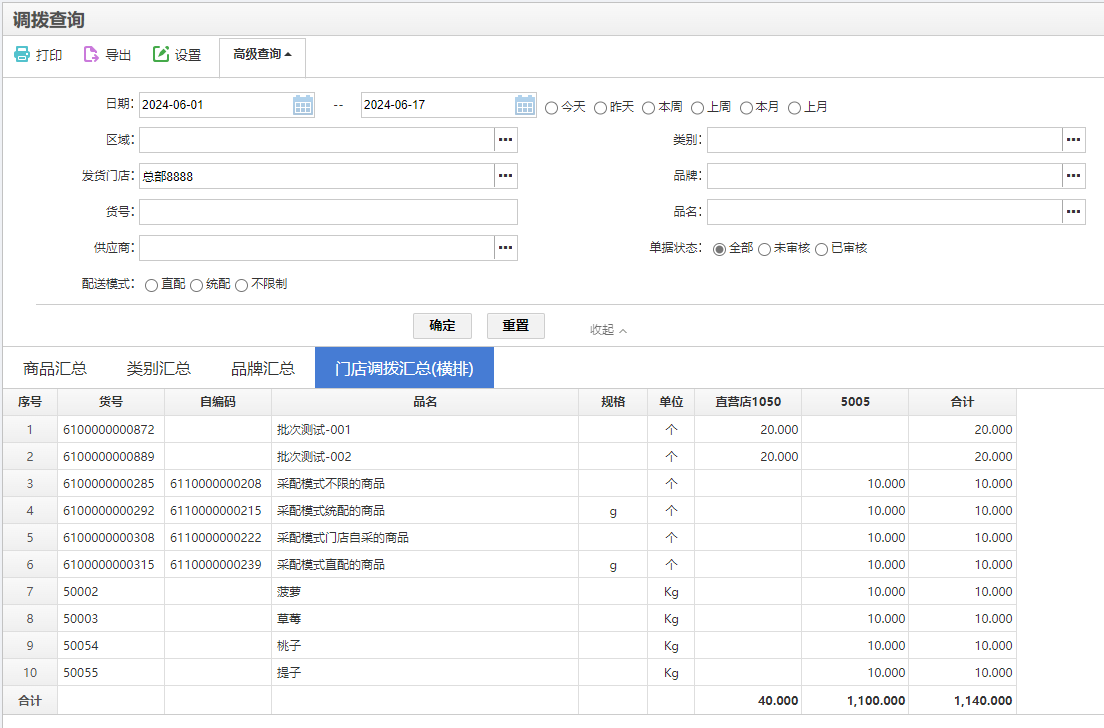This screenshot has width=1104, height=728.
Task: Select 上月 date radio option
Action: point(795,108)
